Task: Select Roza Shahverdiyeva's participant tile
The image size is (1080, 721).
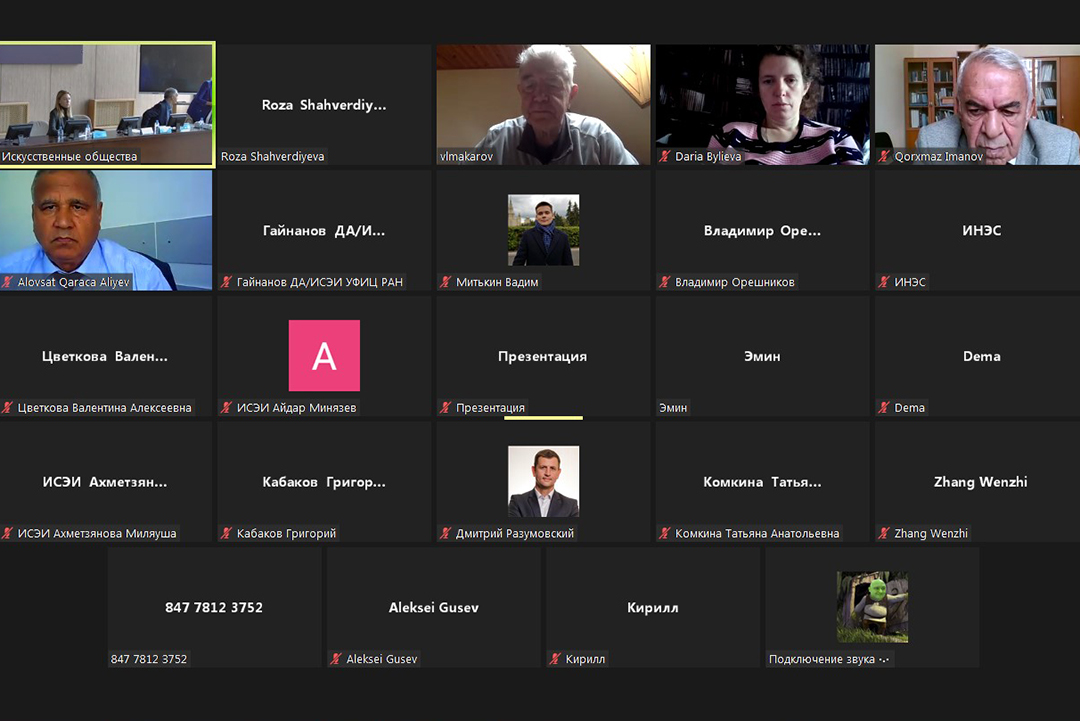Action: 324,104
